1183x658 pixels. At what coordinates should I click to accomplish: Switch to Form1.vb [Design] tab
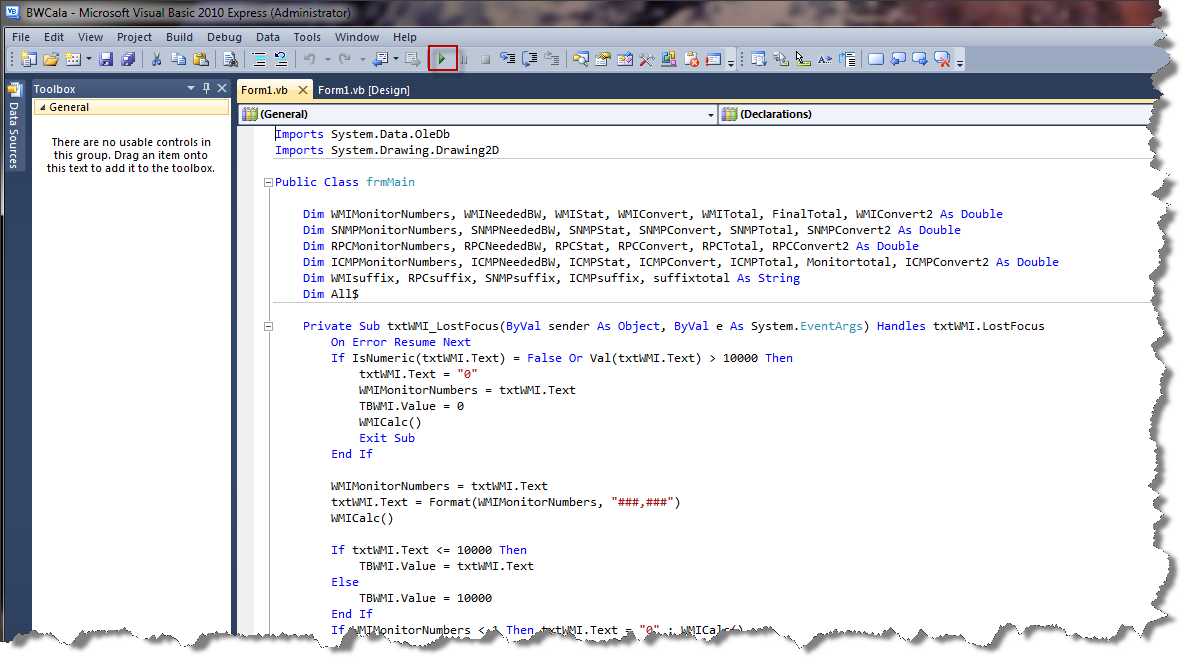tap(363, 90)
